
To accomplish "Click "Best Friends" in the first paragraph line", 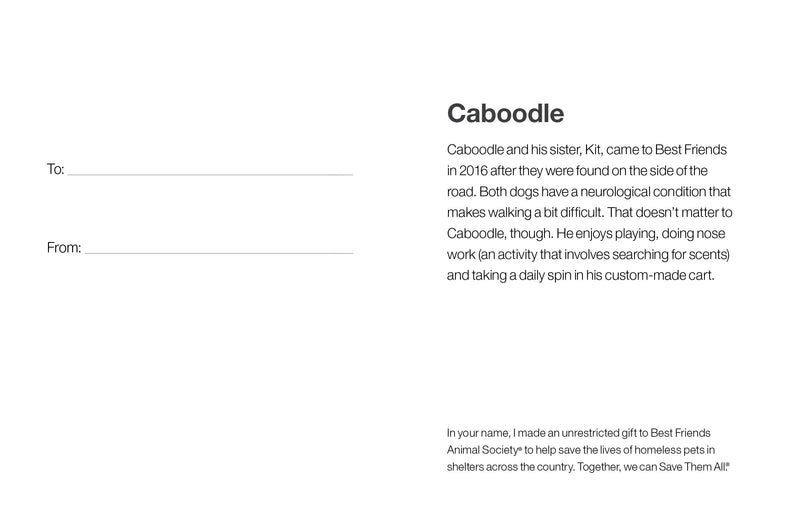I will [x=694, y=149].
